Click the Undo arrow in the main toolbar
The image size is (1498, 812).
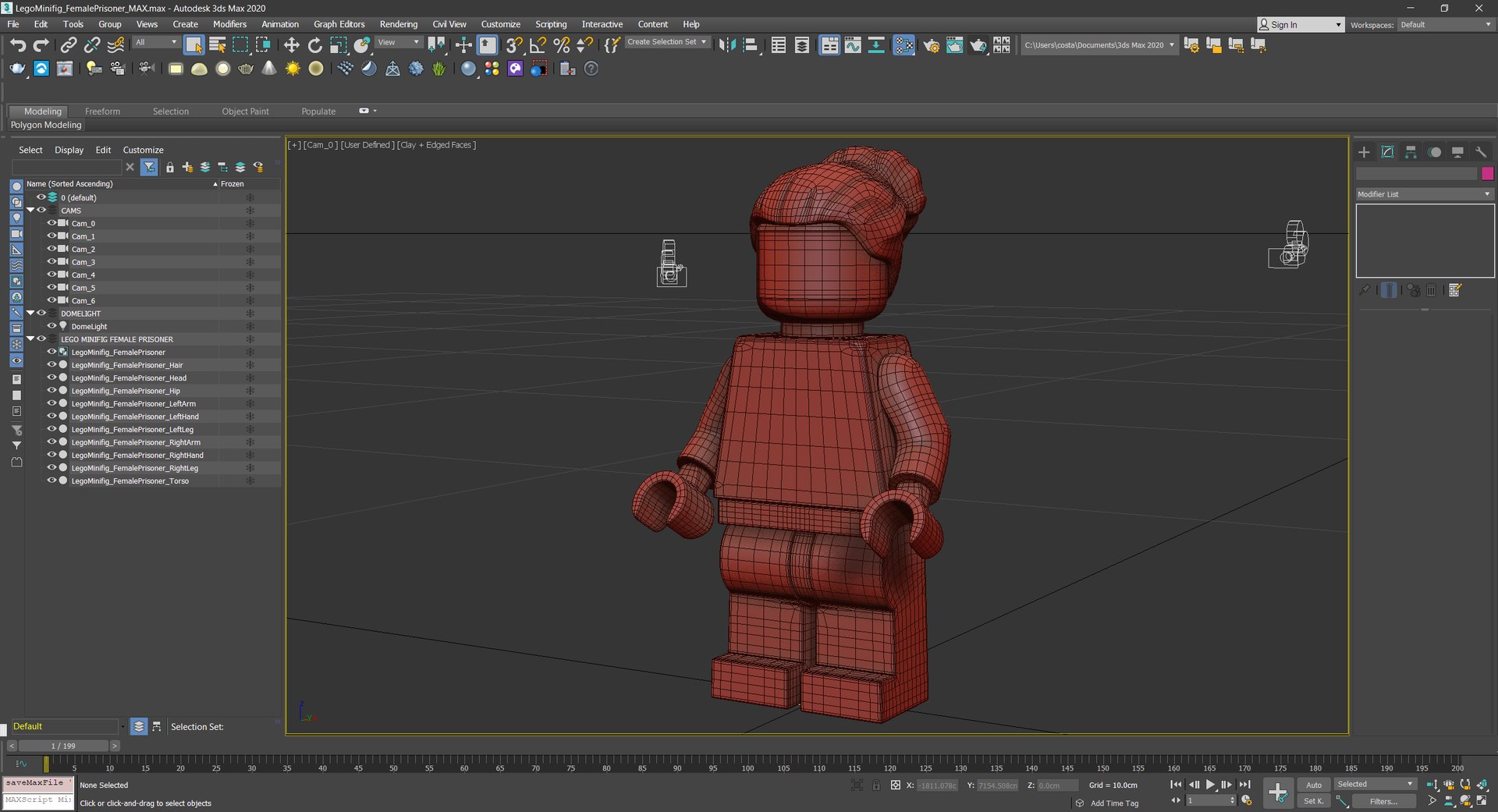point(18,45)
